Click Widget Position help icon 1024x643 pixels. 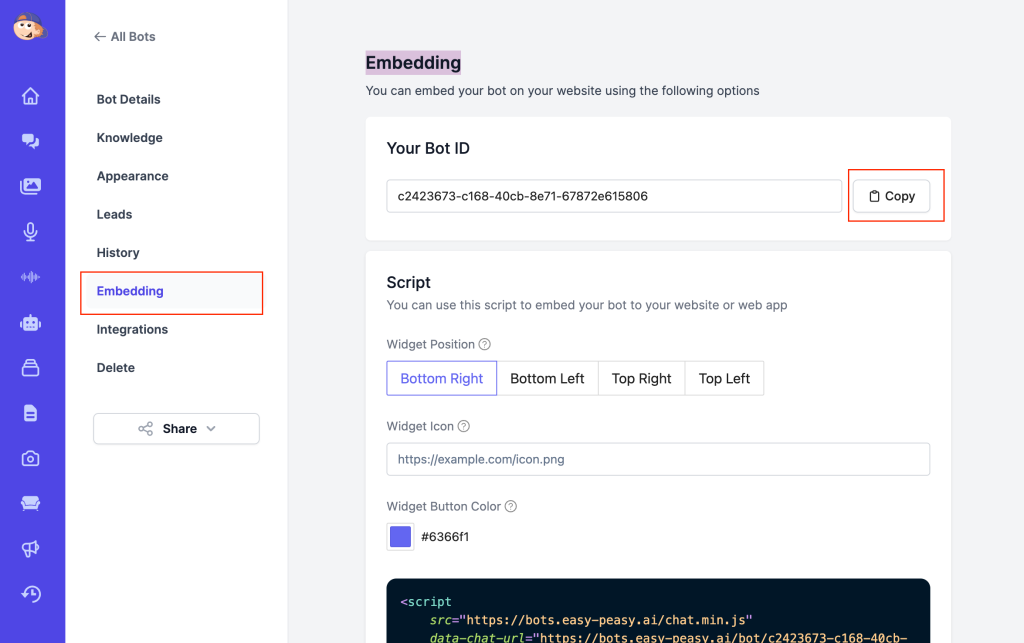pyautogui.click(x=485, y=345)
